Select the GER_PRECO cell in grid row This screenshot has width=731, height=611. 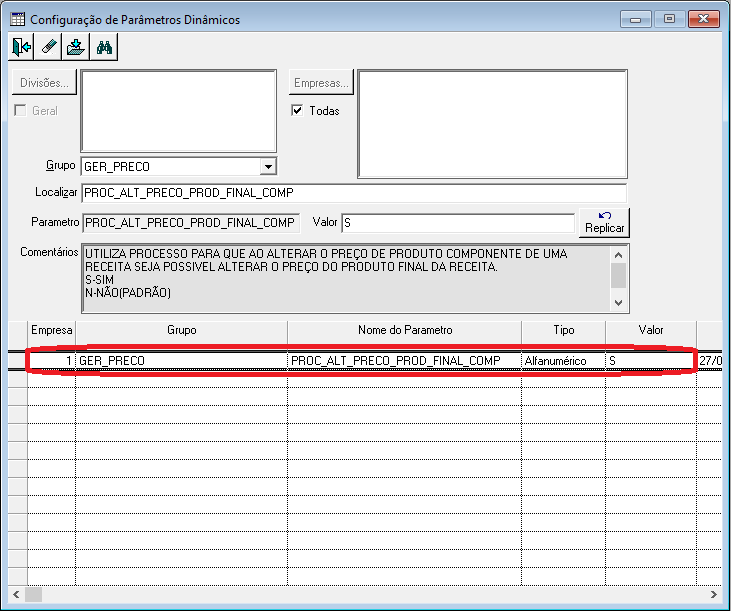pyautogui.click(x=181, y=360)
